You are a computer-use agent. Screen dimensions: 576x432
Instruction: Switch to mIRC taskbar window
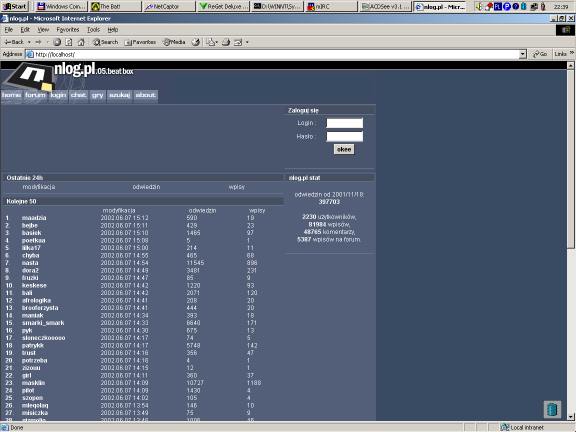(x=331, y=7)
